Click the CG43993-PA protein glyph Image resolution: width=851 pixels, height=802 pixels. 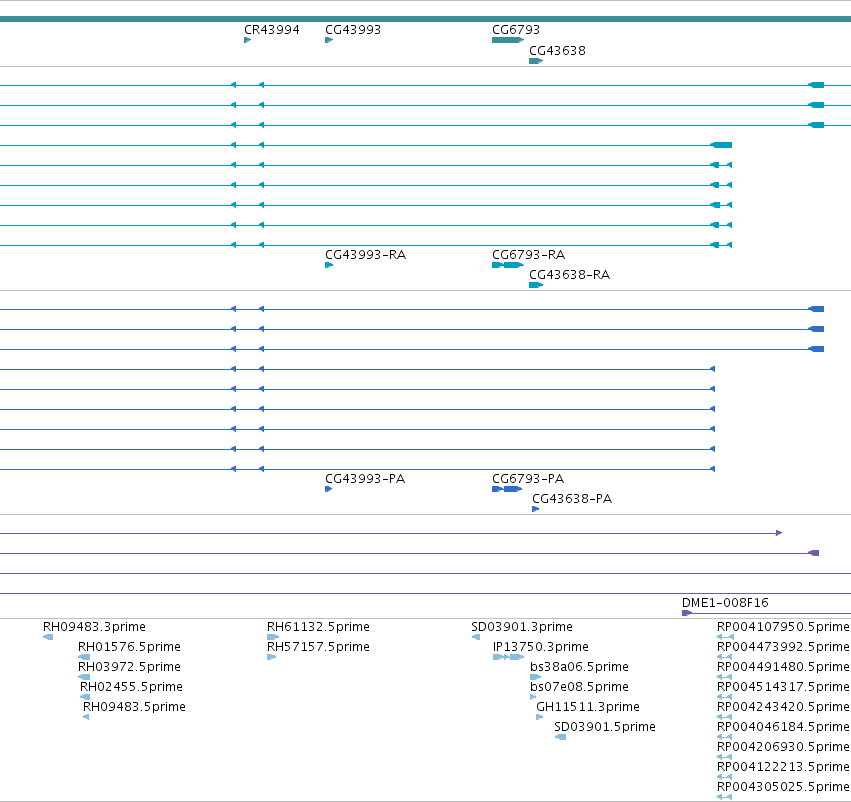[328, 489]
